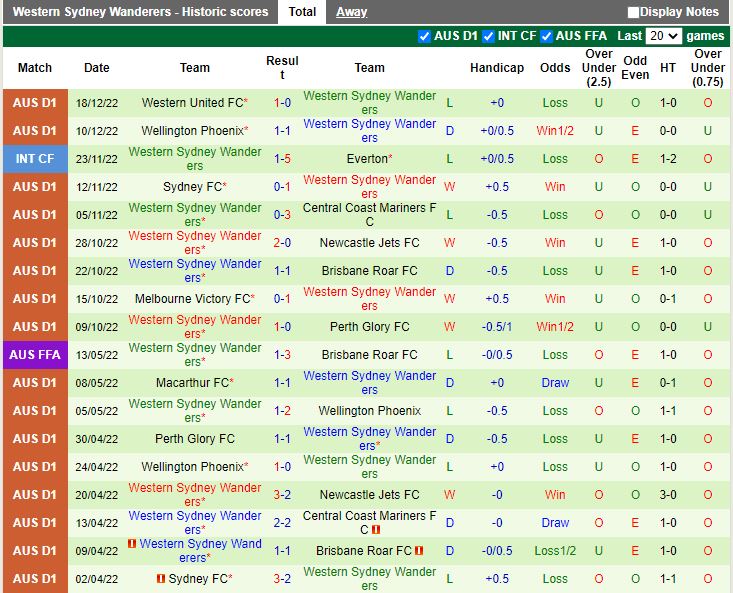Toggle the Display Notes checkbox
This screenshot has width=733, height=593.
point(633,12)
